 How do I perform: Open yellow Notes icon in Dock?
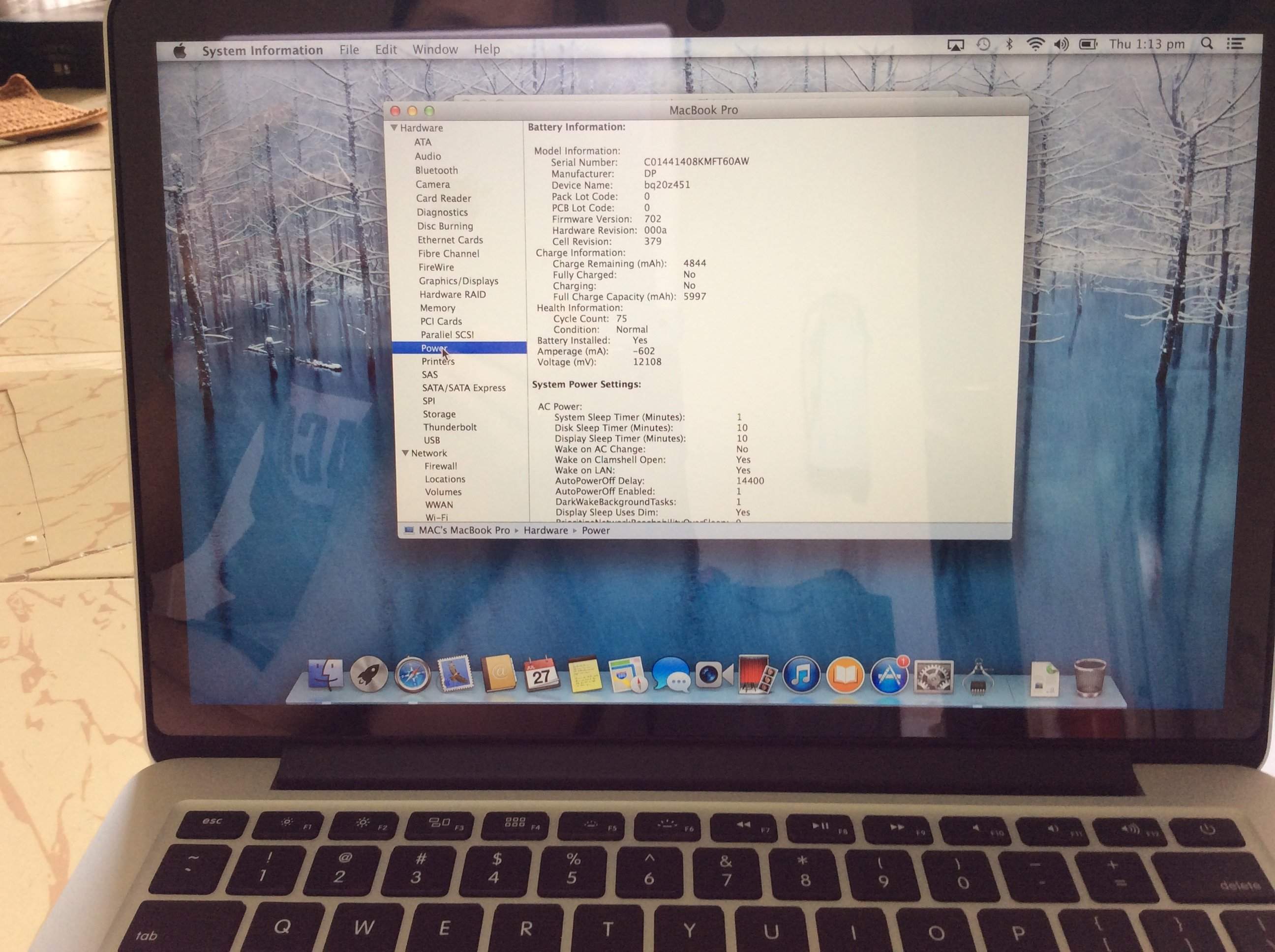pyautogui.click(x=585, y=674)
